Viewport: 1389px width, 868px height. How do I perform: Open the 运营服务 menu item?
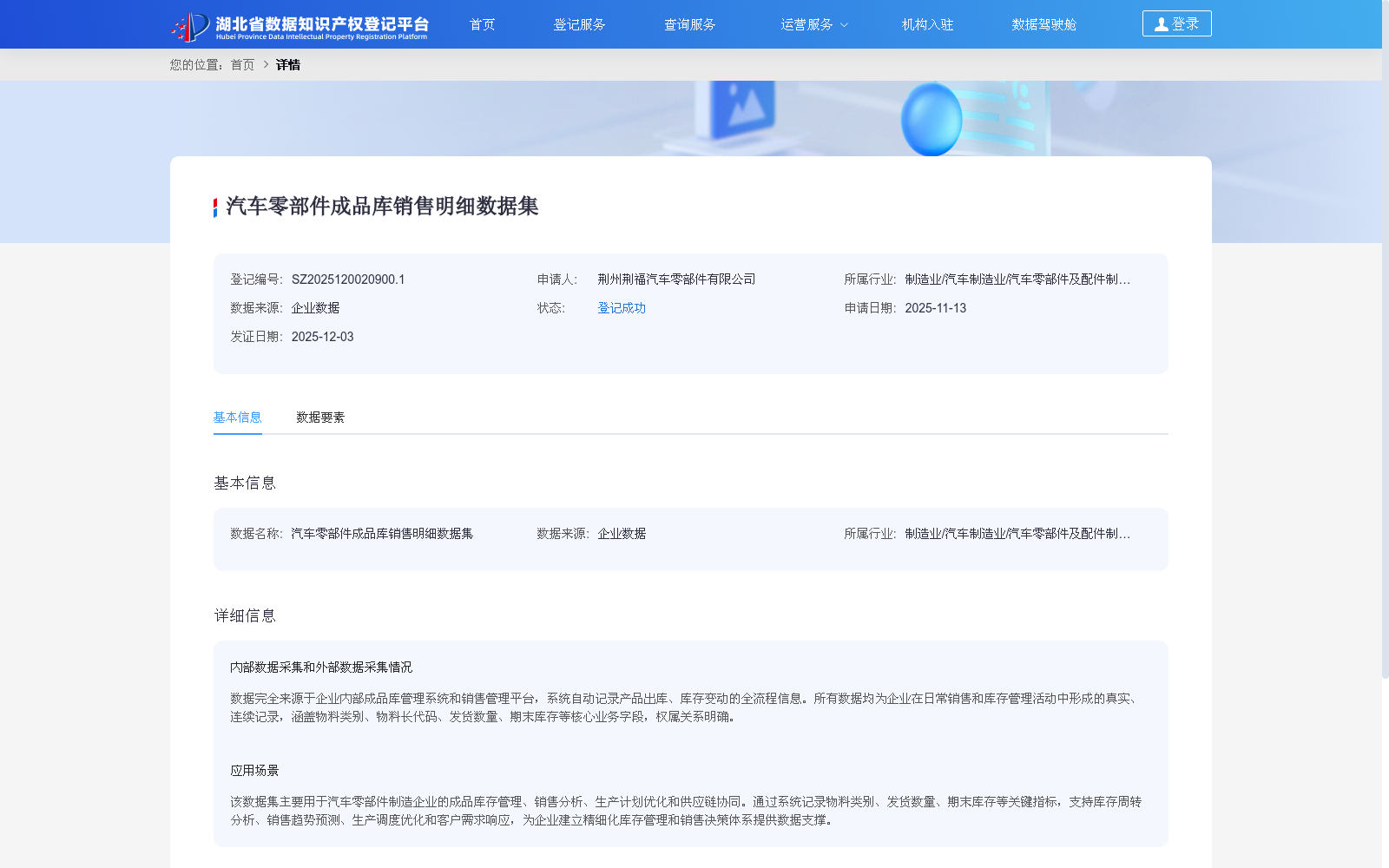[x=806, y=24]
